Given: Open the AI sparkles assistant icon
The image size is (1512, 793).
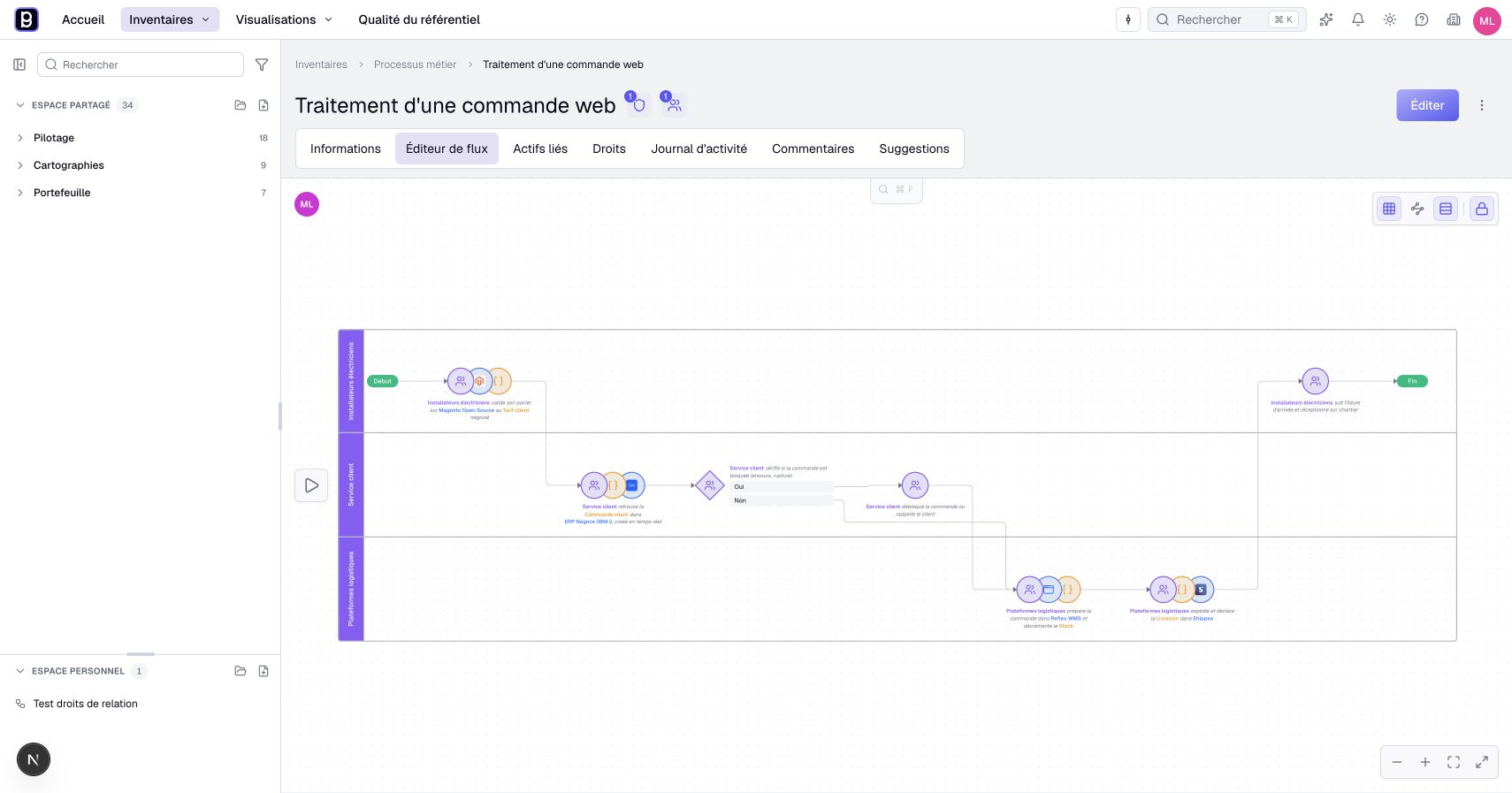Looking at the screenshot, I should 1326,19.
